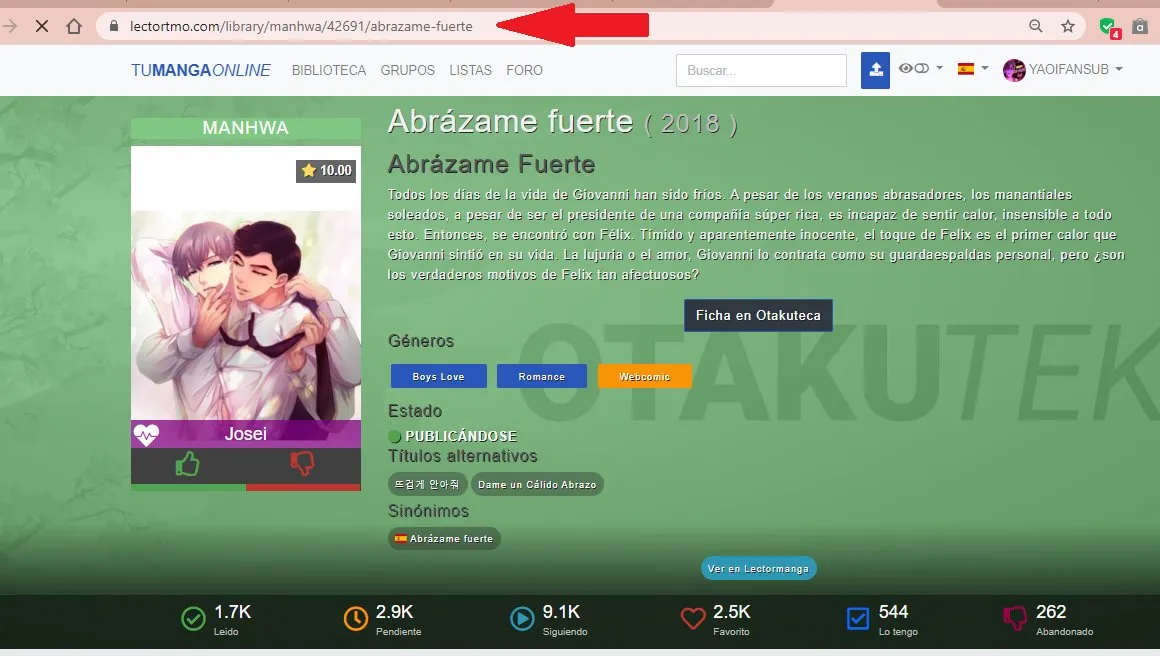
Task: Go to the browser home page icon
Action: (x=74, y=27)
